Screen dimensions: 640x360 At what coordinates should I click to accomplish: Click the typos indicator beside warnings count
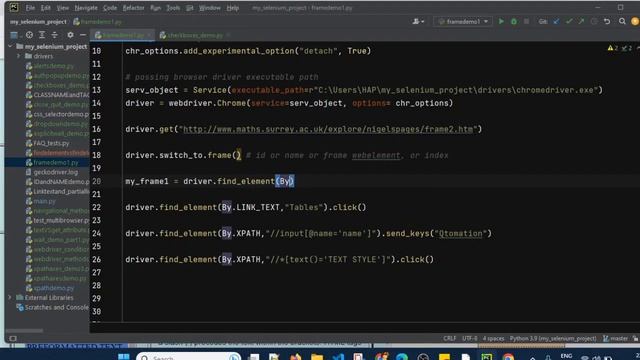click(x=627, y=48)
